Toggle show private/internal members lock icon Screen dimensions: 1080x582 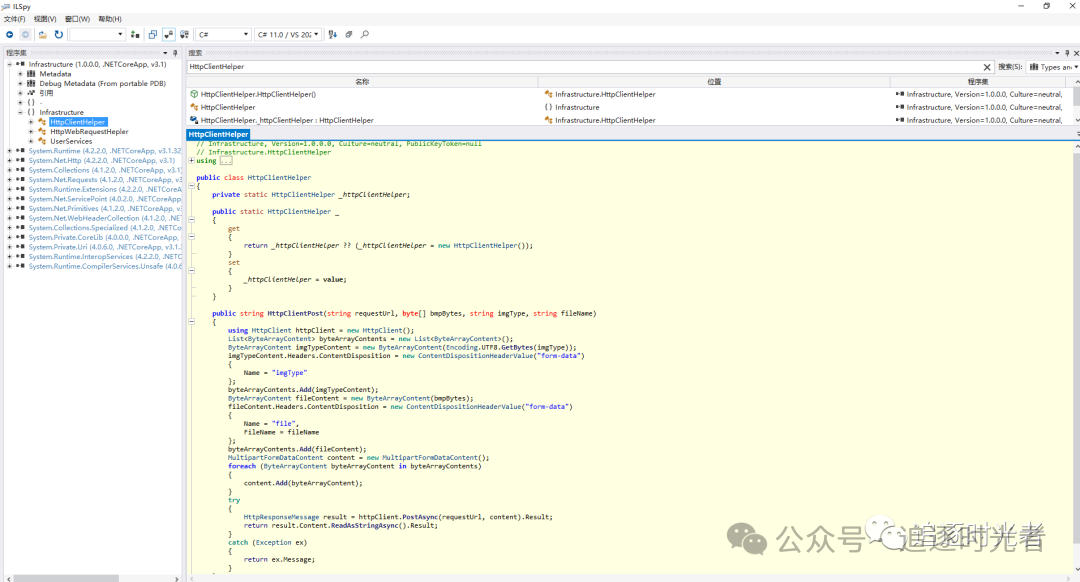[x=169, y=35]
